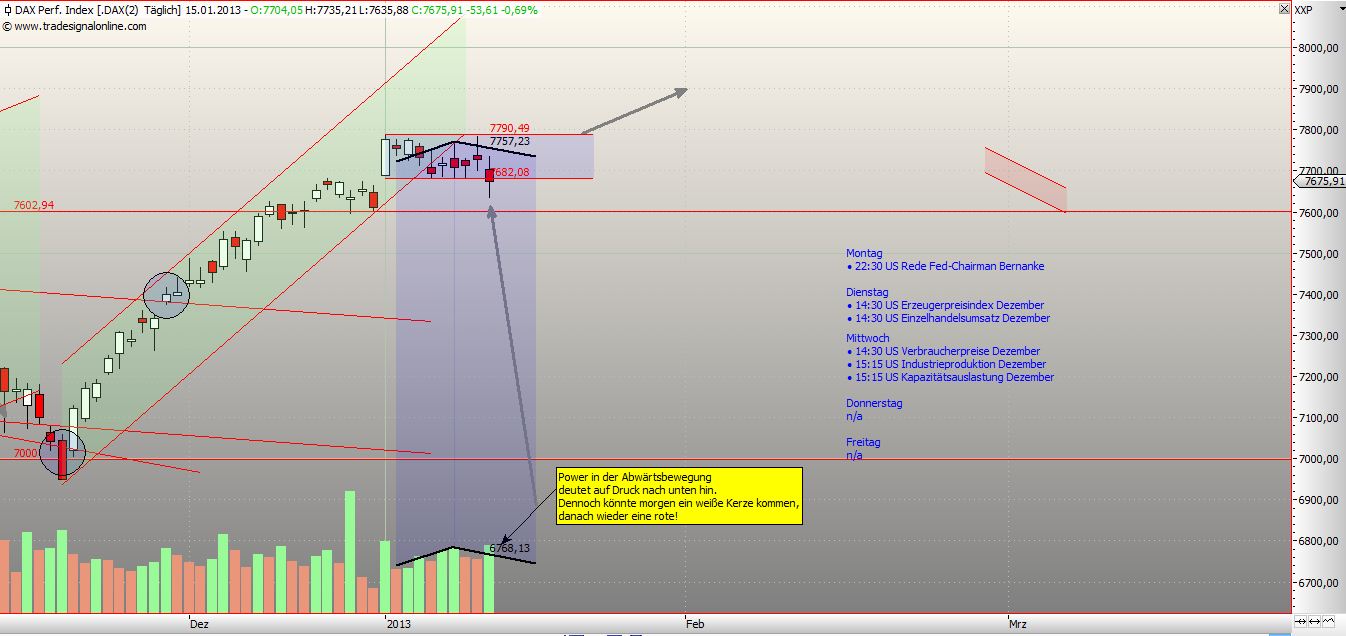Click the Mrz label on time axis

coord(1018,624)
